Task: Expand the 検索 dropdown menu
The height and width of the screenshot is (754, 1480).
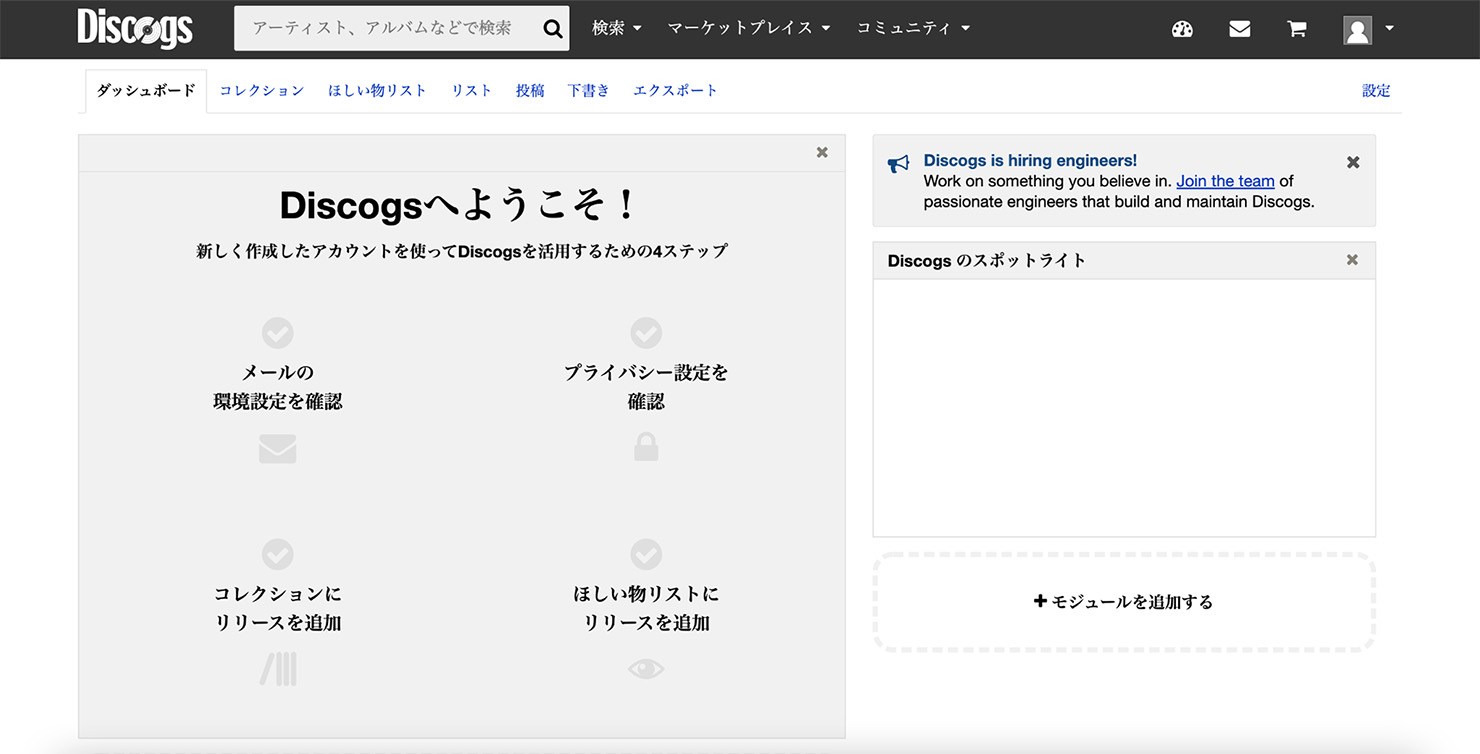Action: coord(616,28)
